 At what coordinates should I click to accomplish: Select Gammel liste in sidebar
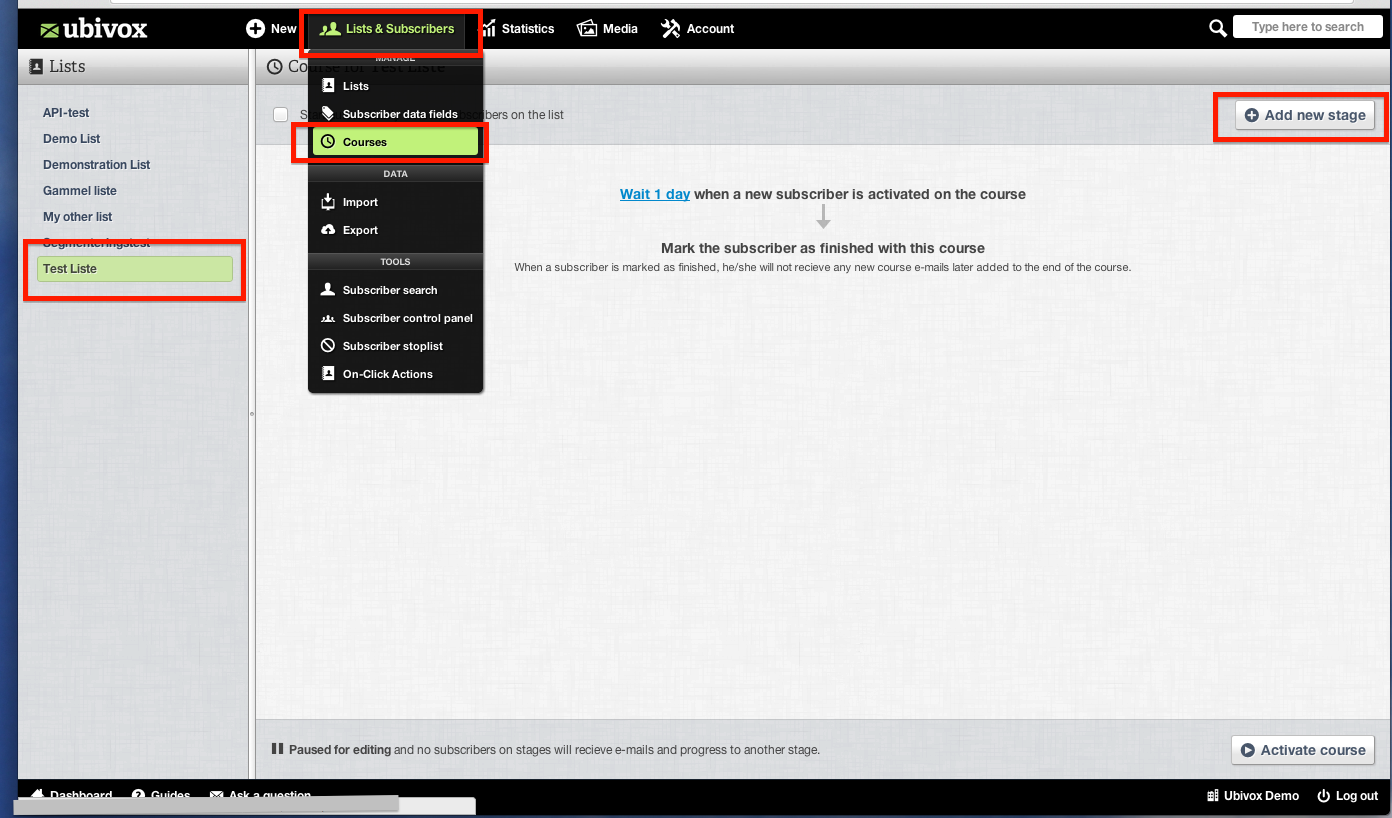coord(80,191)
